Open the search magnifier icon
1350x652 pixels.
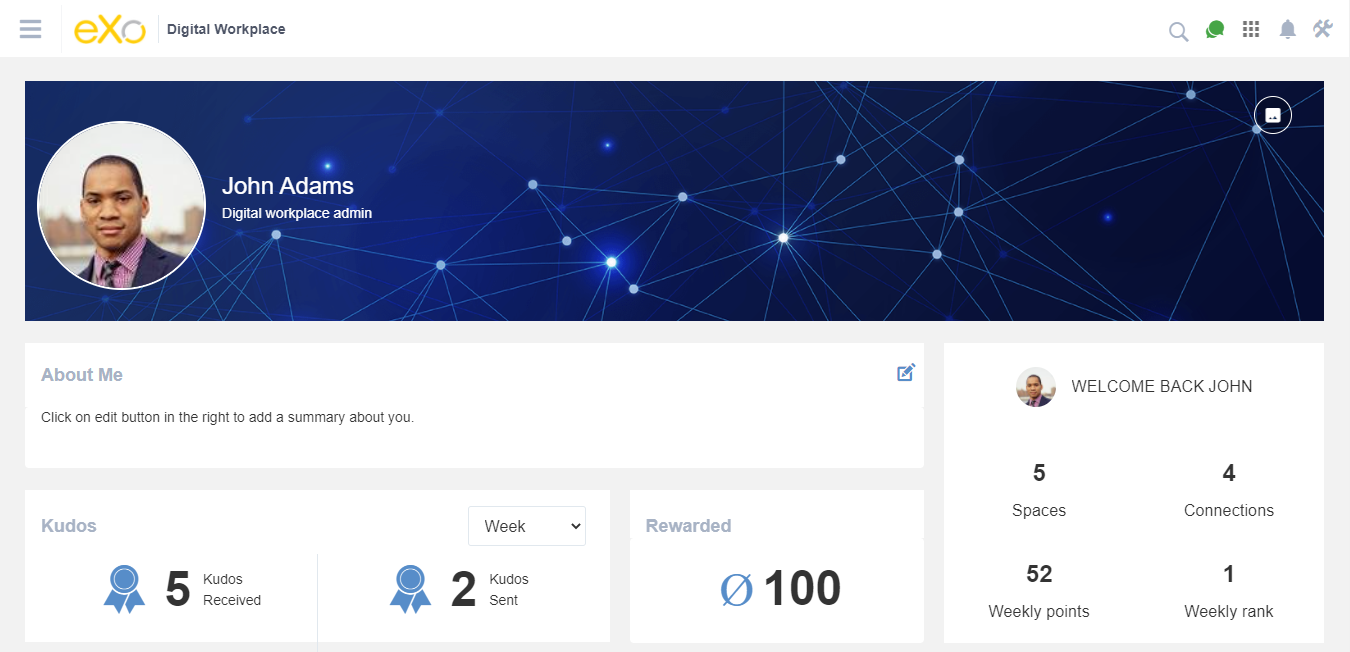click(1178, 31)
